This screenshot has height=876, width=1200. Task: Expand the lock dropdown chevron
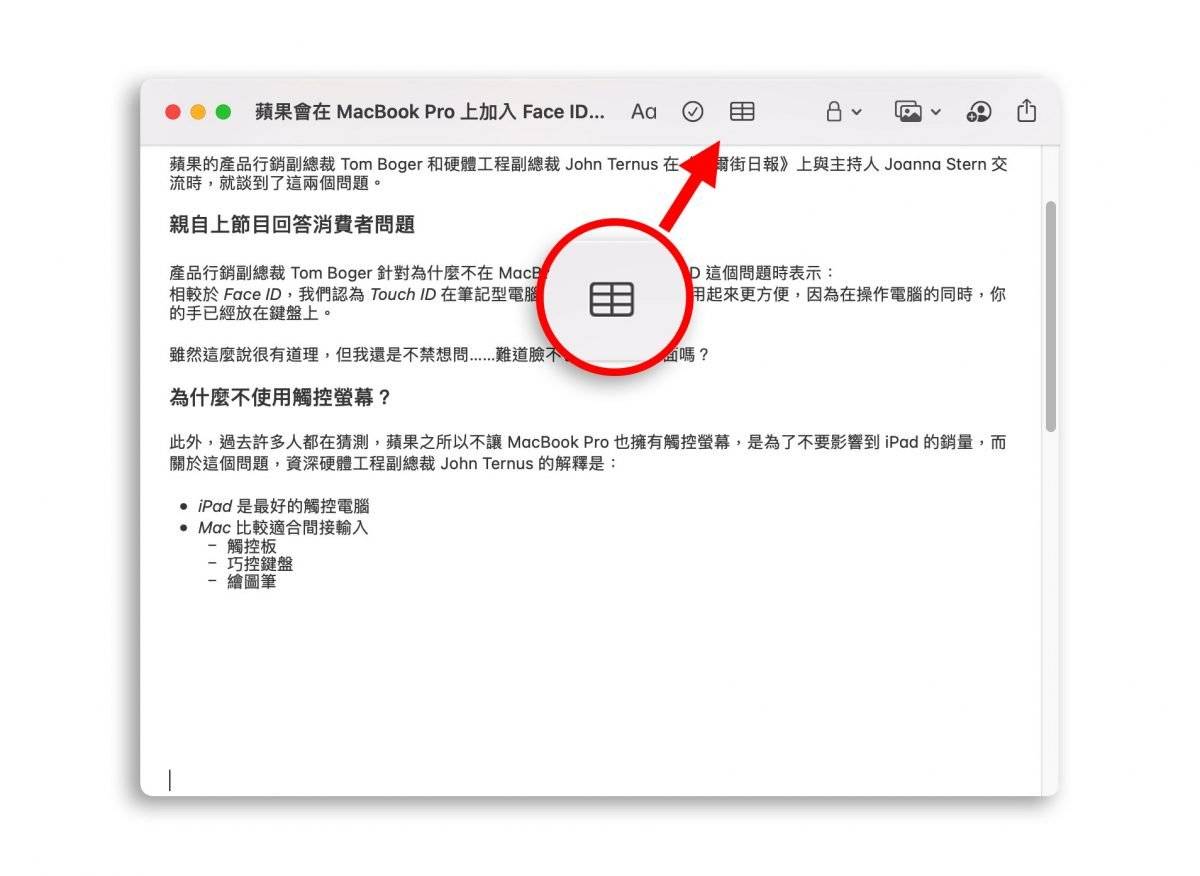[857, 113]
